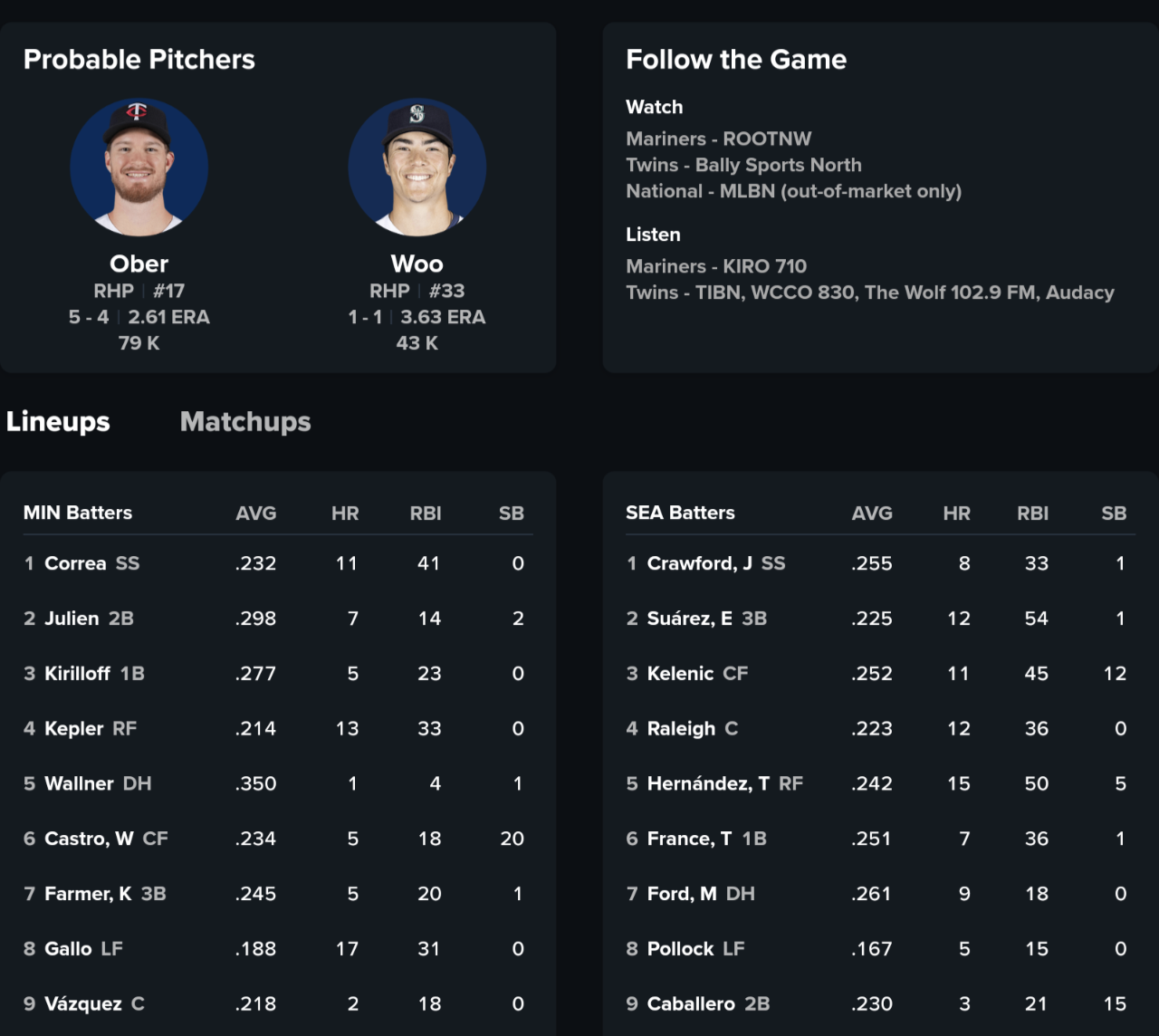Open the Lineups tab
The height and width of the screenshot is (1036, 1159).
pyautogui.click(x=58, y=422)
